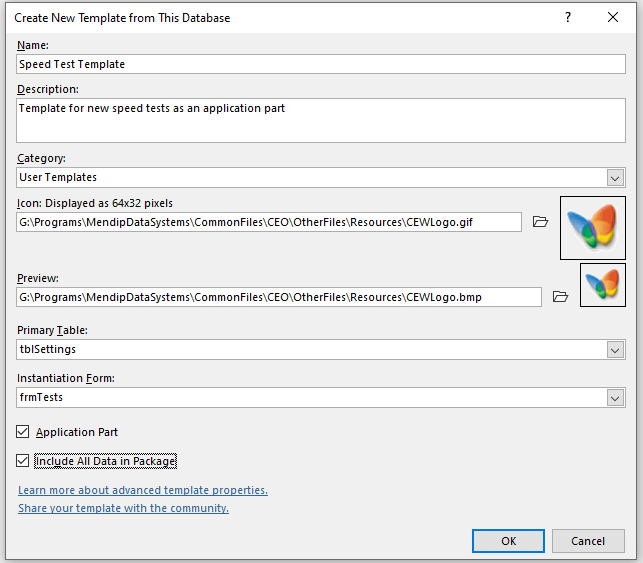Select the icon path CEWLogo.gif field
The image size is (643, 563).
coord(269,222)
